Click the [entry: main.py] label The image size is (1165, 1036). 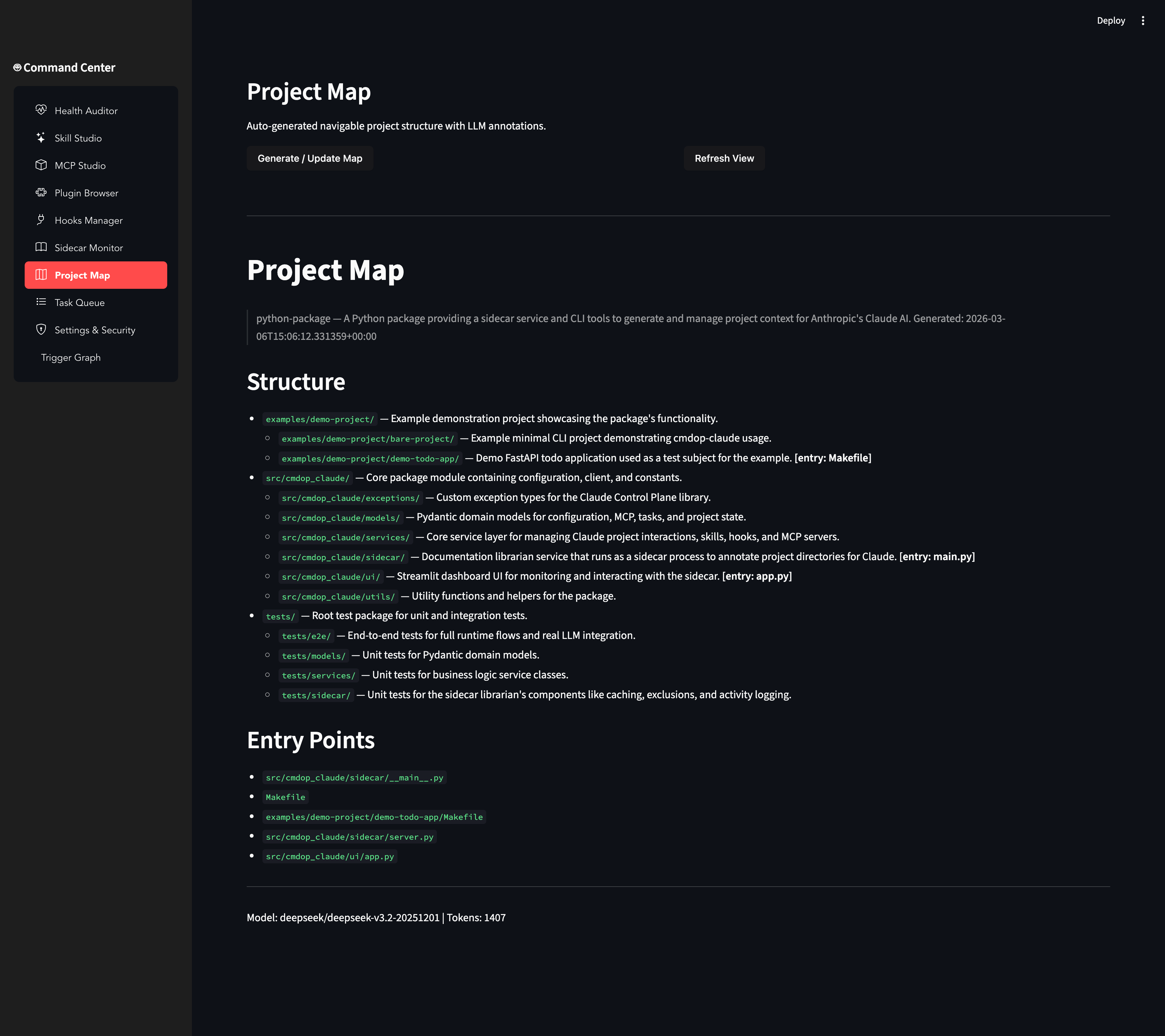pos(937,556)
